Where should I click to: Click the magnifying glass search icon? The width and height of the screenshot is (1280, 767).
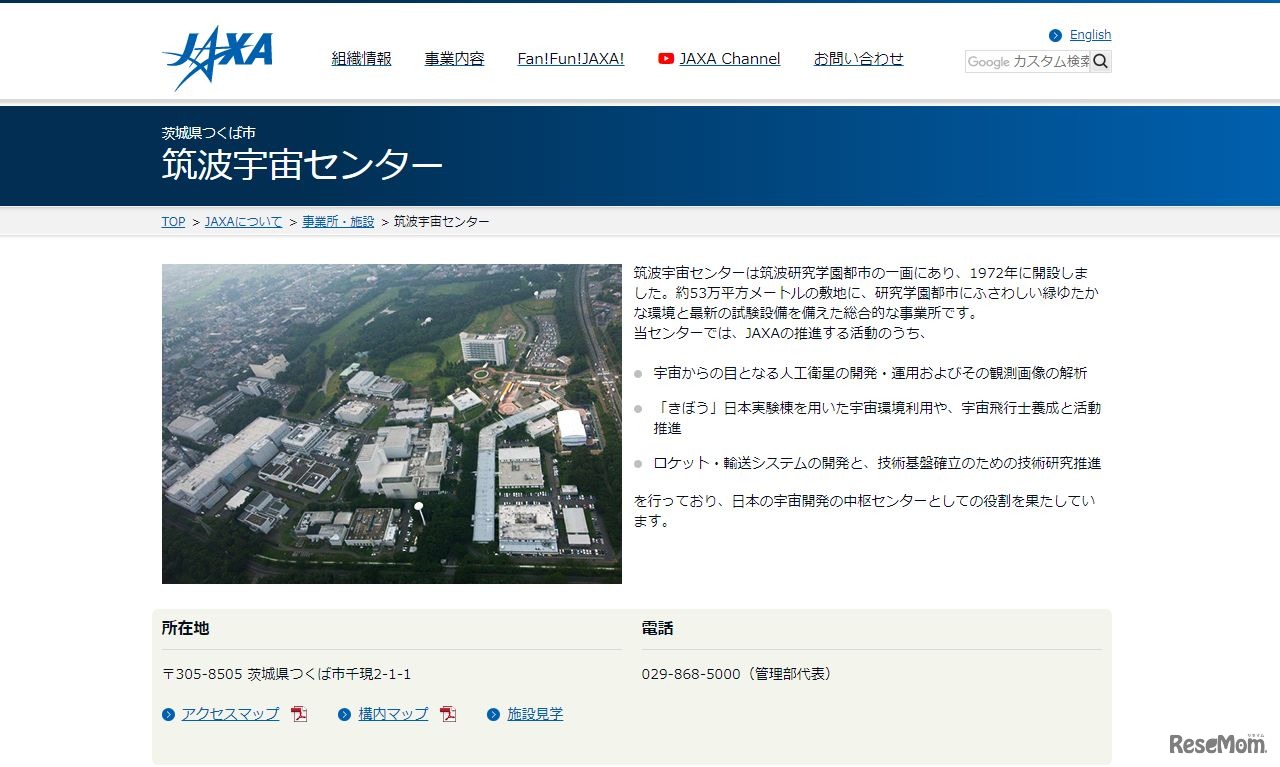click(x=1100, y=61)
